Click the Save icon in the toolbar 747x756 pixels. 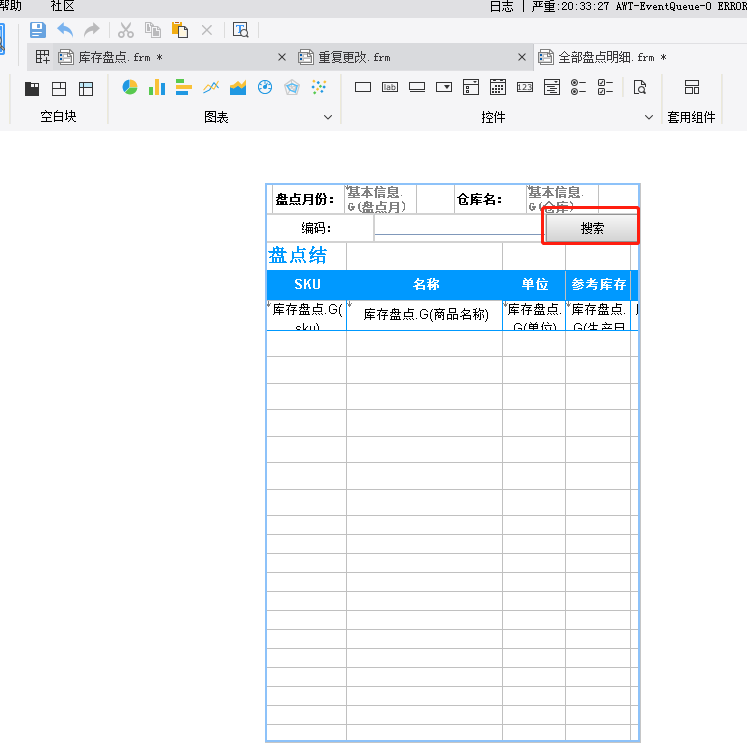coord(38,30)
